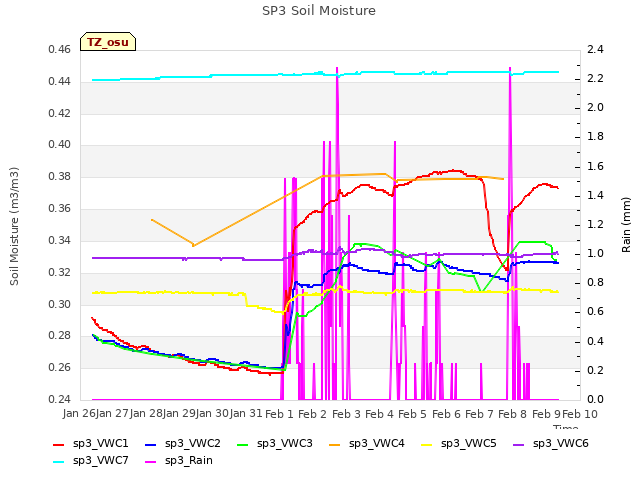The width and height of the screenshot is (640, 480).
Task: Click the Feb 9 date tick label
Action: 546,414
